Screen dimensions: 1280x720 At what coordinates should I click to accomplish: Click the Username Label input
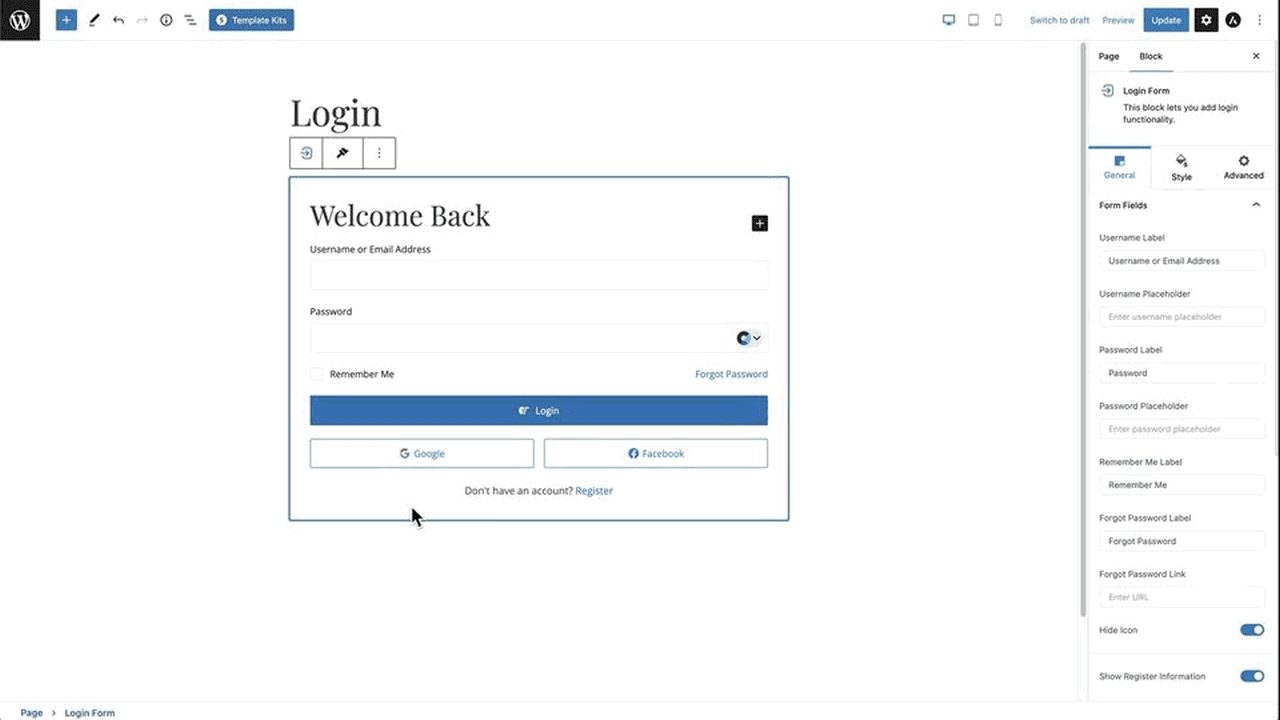tap(1182, 261)
